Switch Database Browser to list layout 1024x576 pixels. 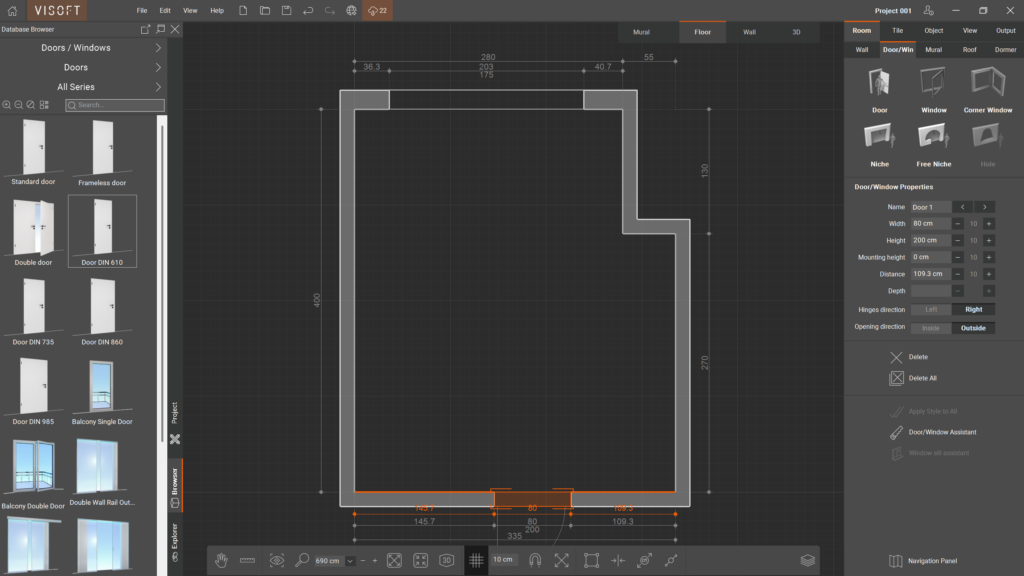44,104
